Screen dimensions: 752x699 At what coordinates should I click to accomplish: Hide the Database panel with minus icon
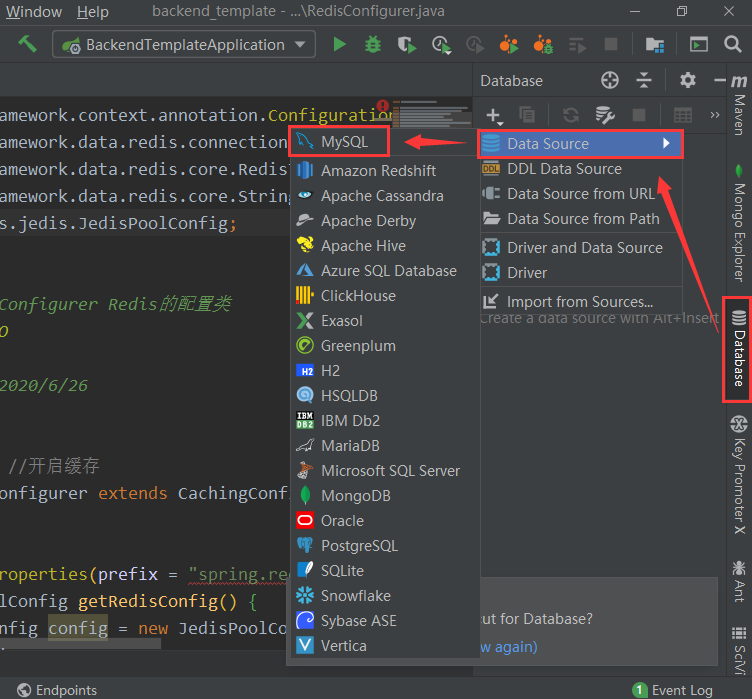tap(719, 80)
